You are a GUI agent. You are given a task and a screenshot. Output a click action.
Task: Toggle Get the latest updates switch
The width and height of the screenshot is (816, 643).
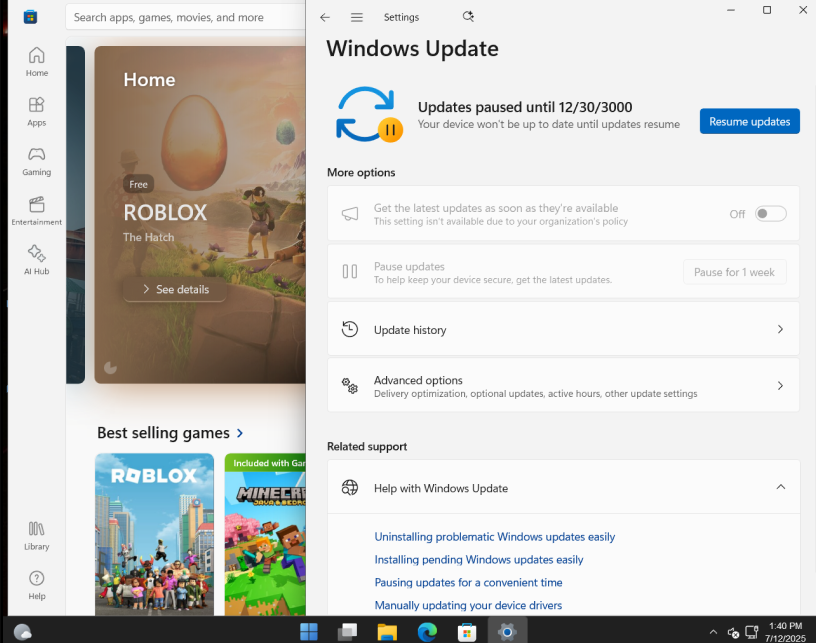coord(770,214)
